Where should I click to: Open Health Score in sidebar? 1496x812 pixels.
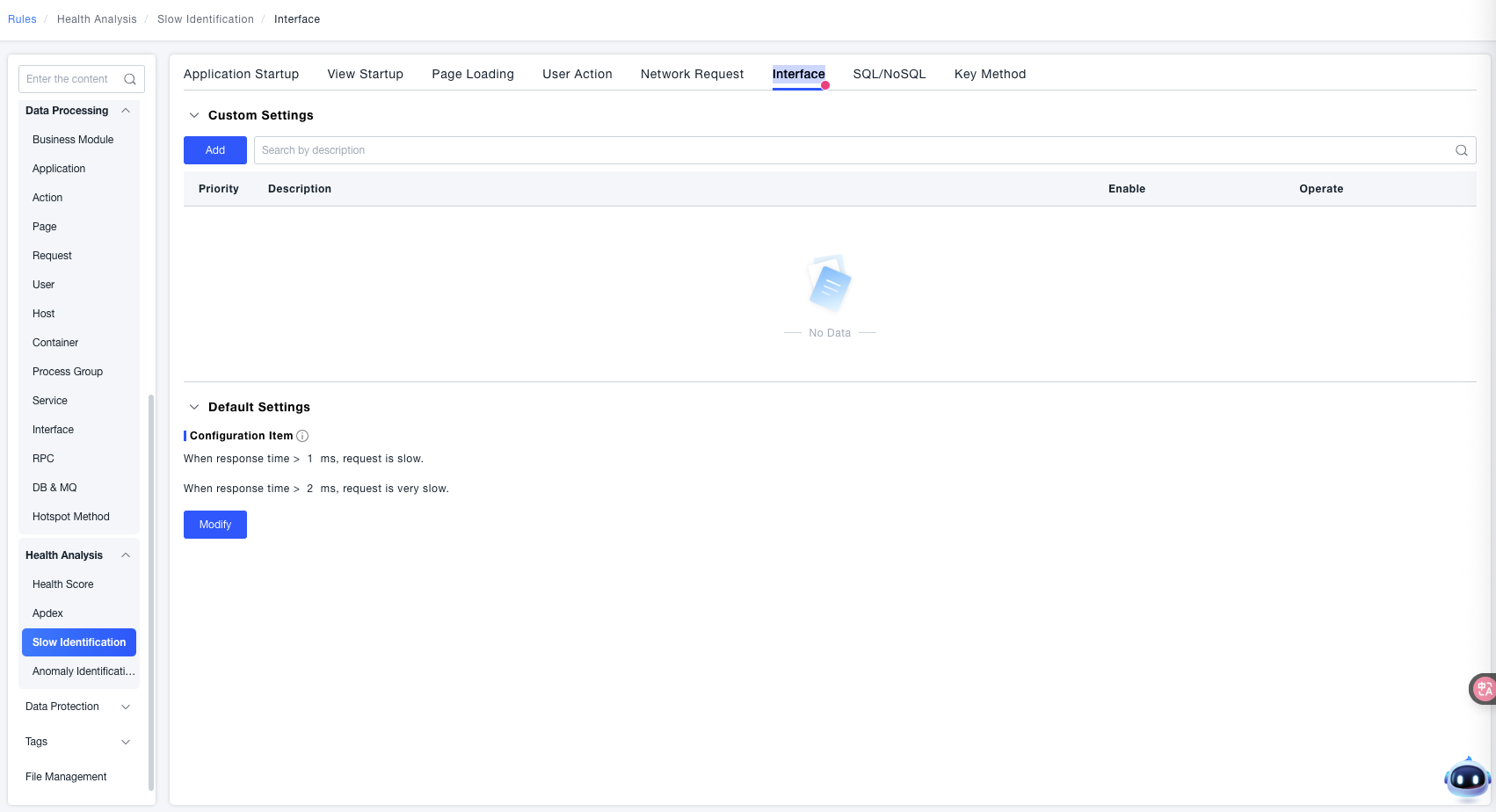click(x=63, y=584)
